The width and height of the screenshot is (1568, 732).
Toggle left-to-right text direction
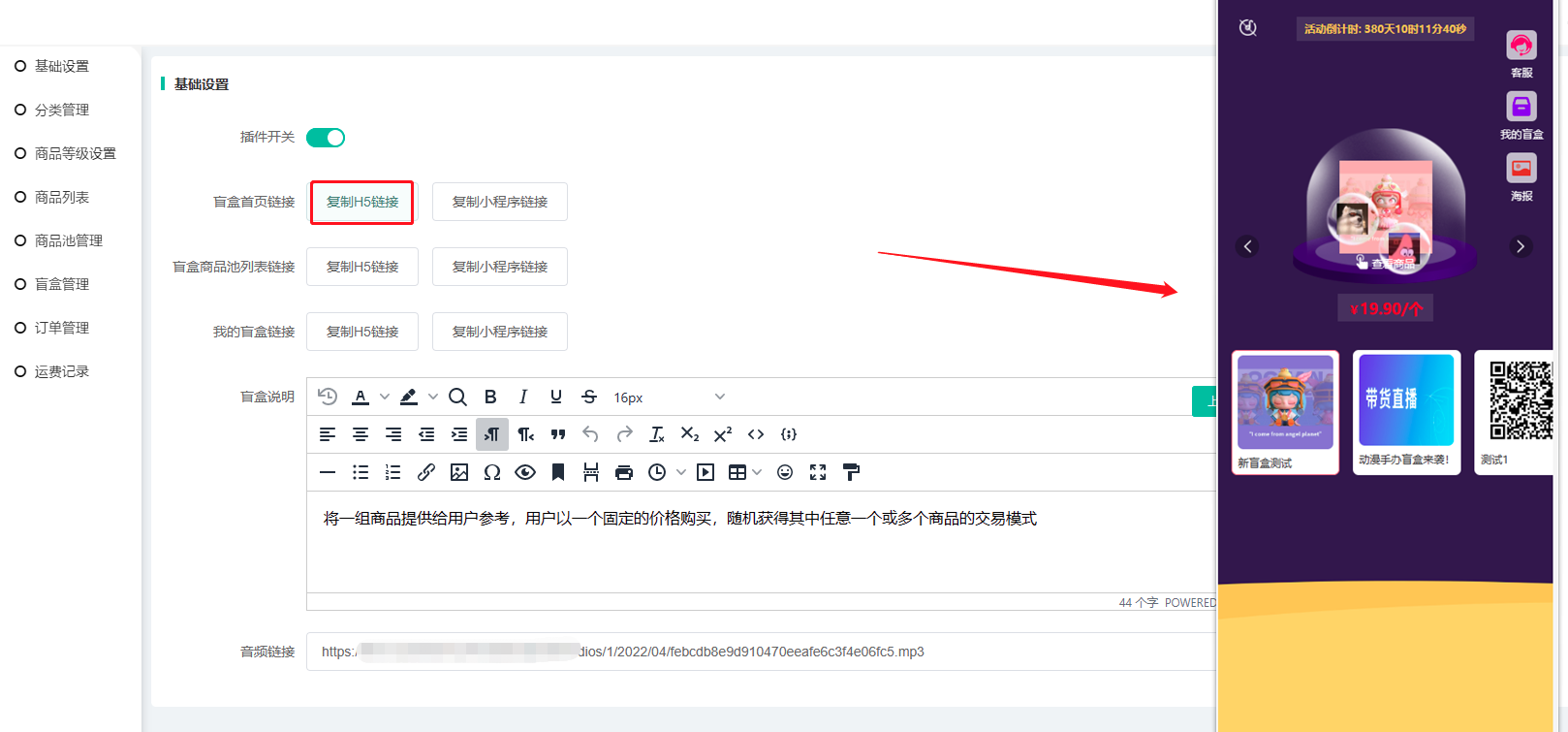(x=492, y=434)
